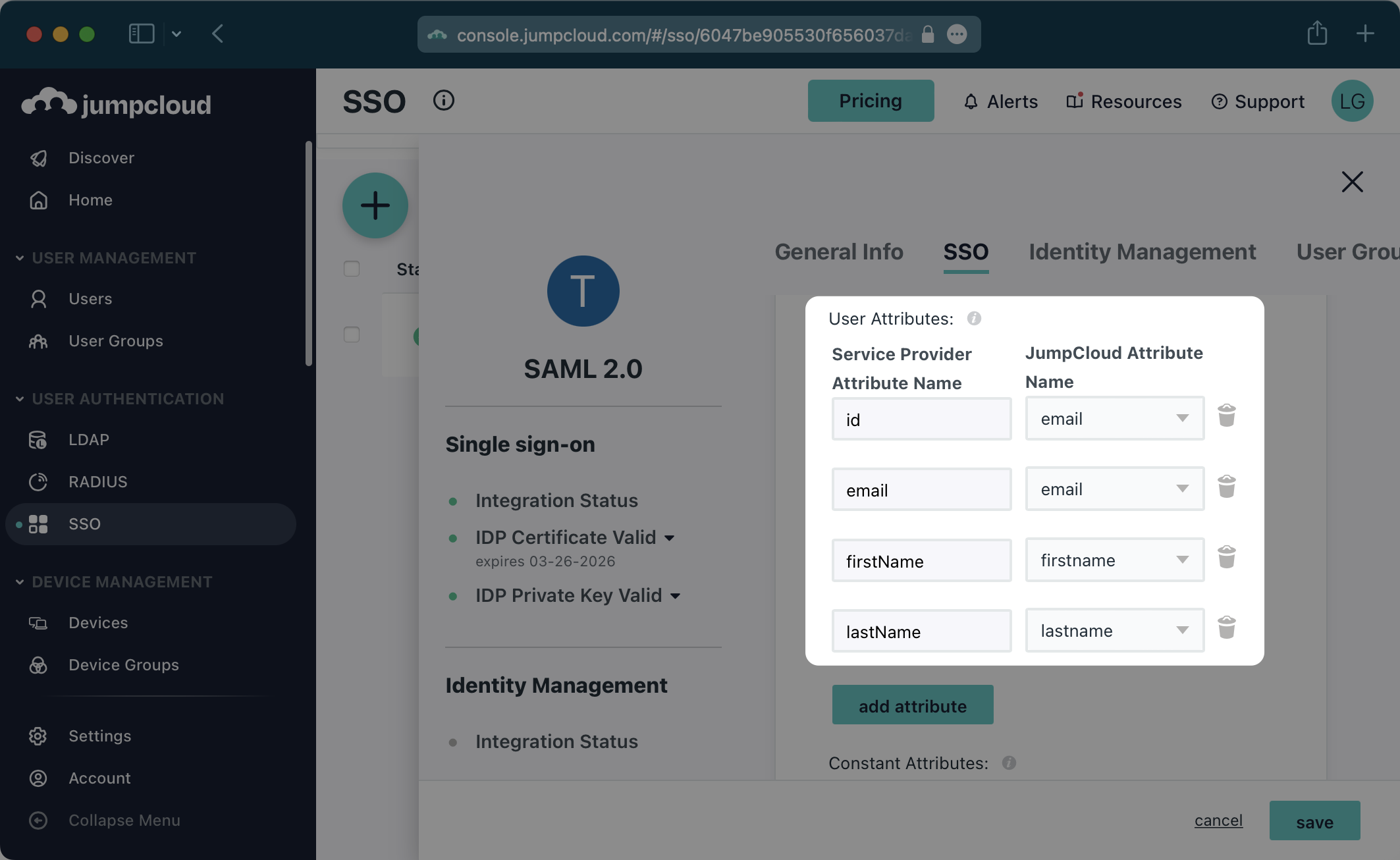Click the RADIUS authentication icon
1400x860 pixels.
37,481
